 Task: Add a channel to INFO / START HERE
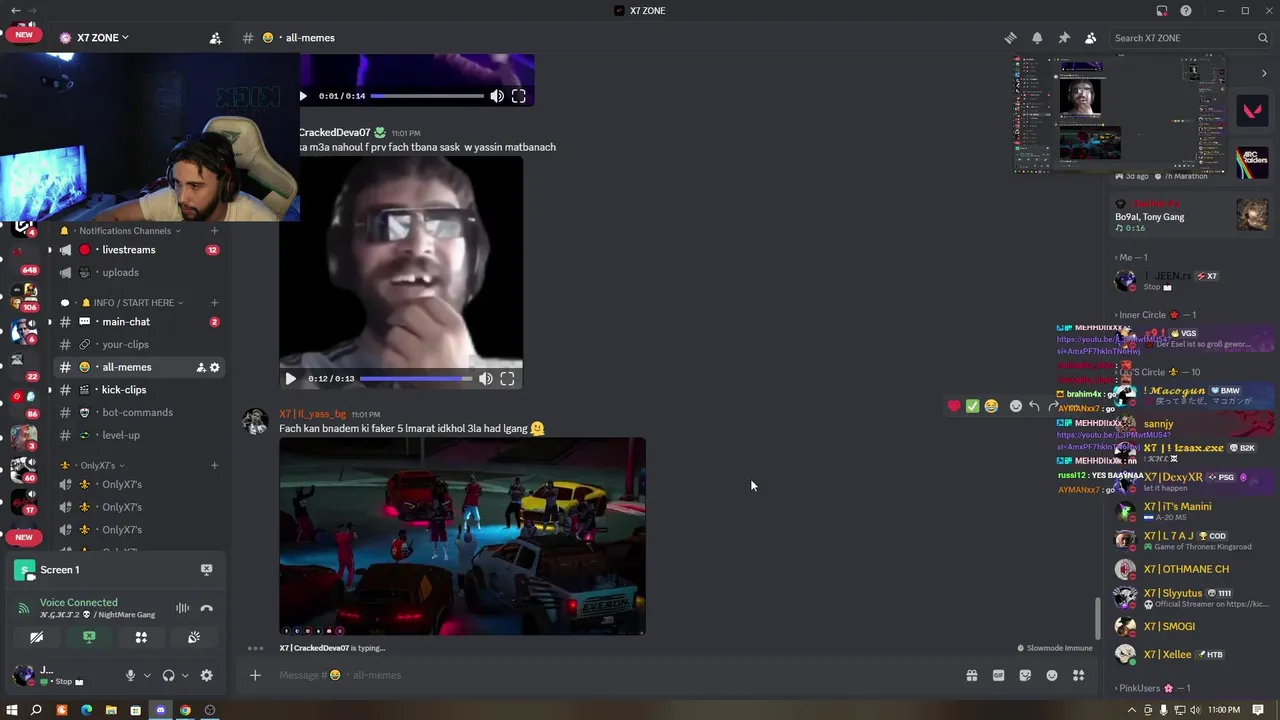pyautogui.click(x=214, y=303)
